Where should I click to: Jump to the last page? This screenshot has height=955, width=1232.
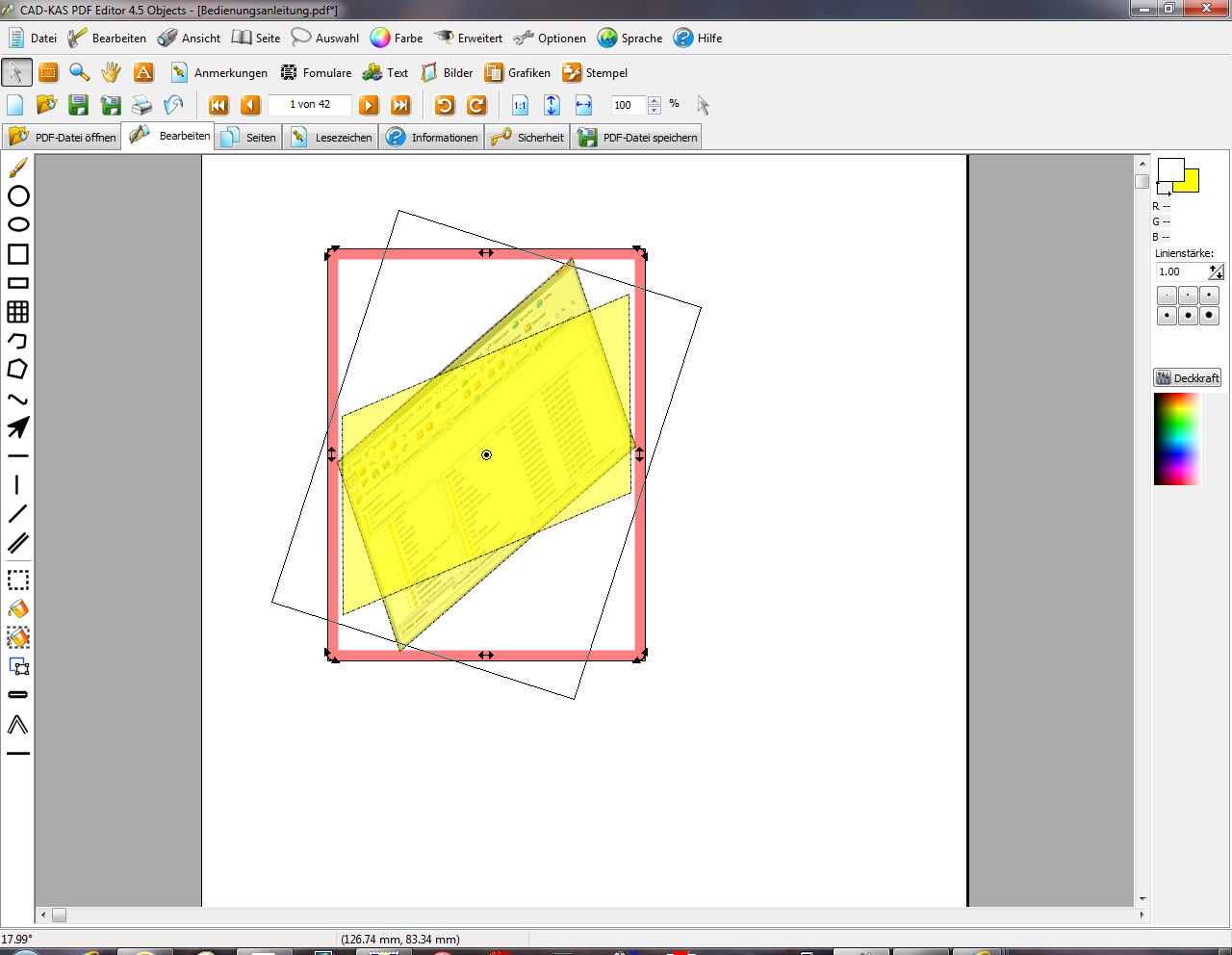pos(400,105)
